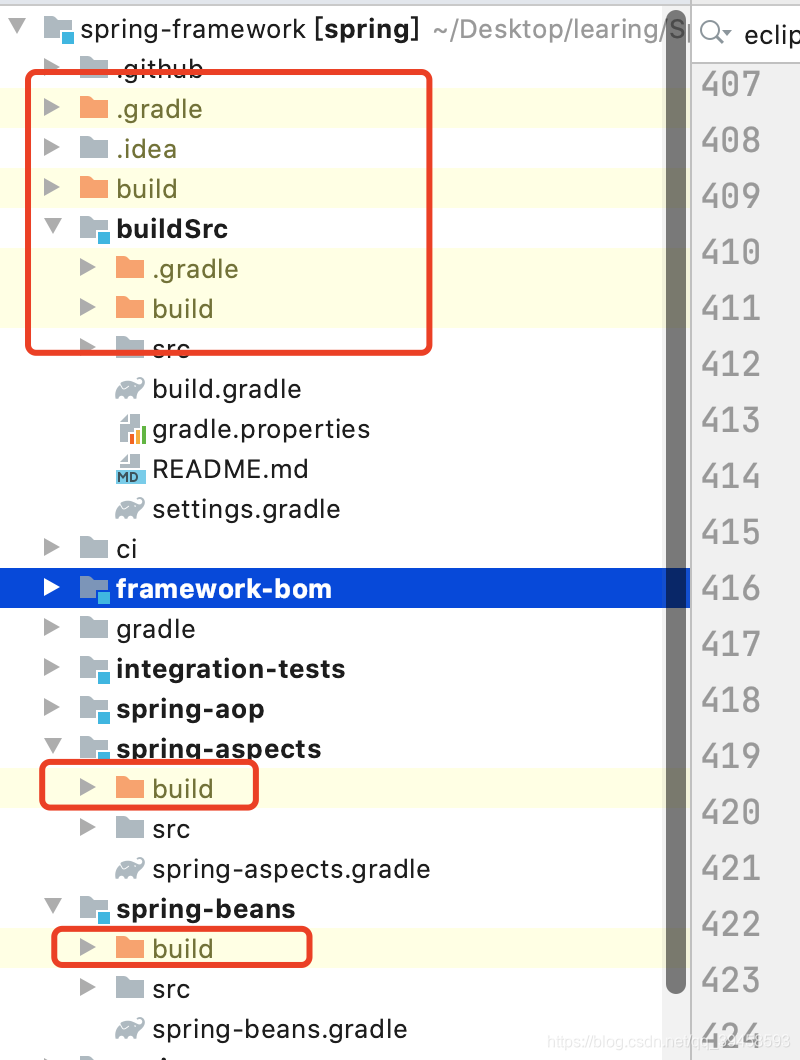800x1060 pixels.
Task: Expand build folder under spring-aspects
Action: coord(87,787)
